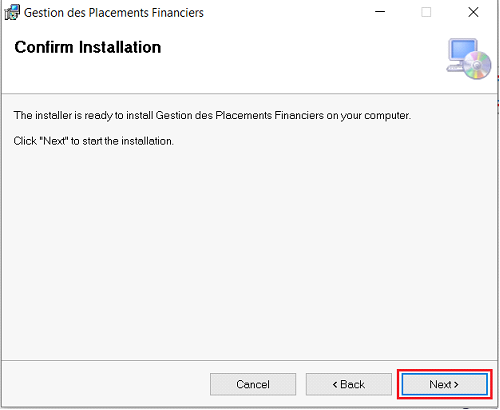The height and width of the screenshot is (410, 500).
Task: Start the installation with Next
Action: click(444, 384)
